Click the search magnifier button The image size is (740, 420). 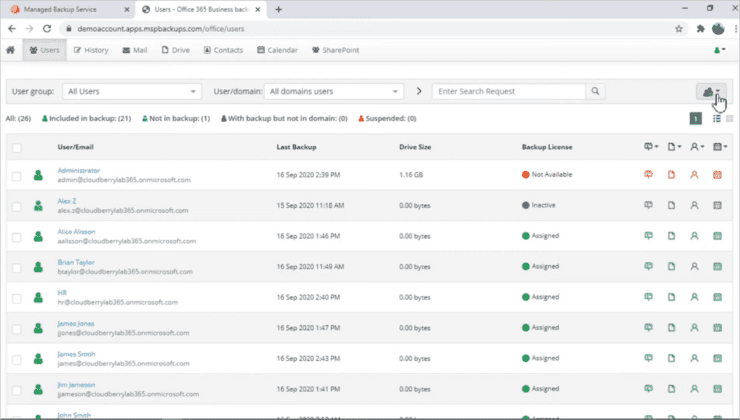pos(595,92)
